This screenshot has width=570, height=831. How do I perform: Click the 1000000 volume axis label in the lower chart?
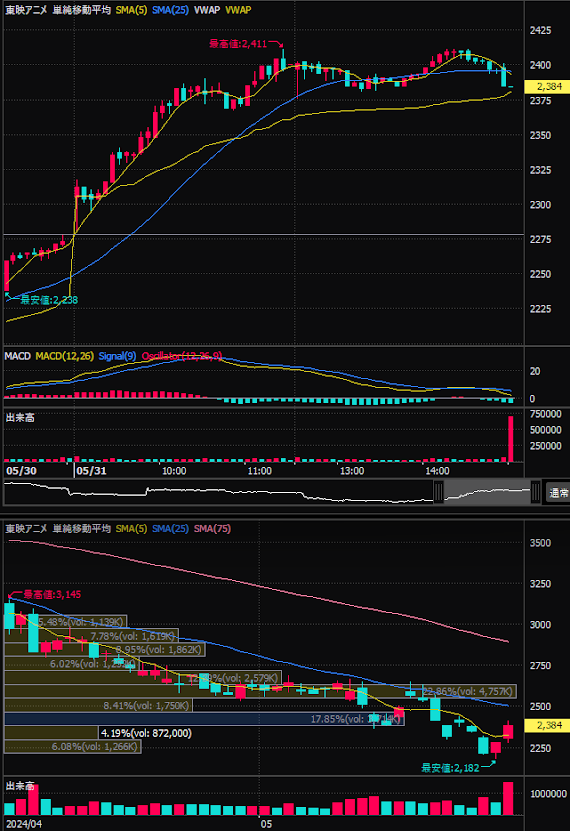[x=548, y=793]
